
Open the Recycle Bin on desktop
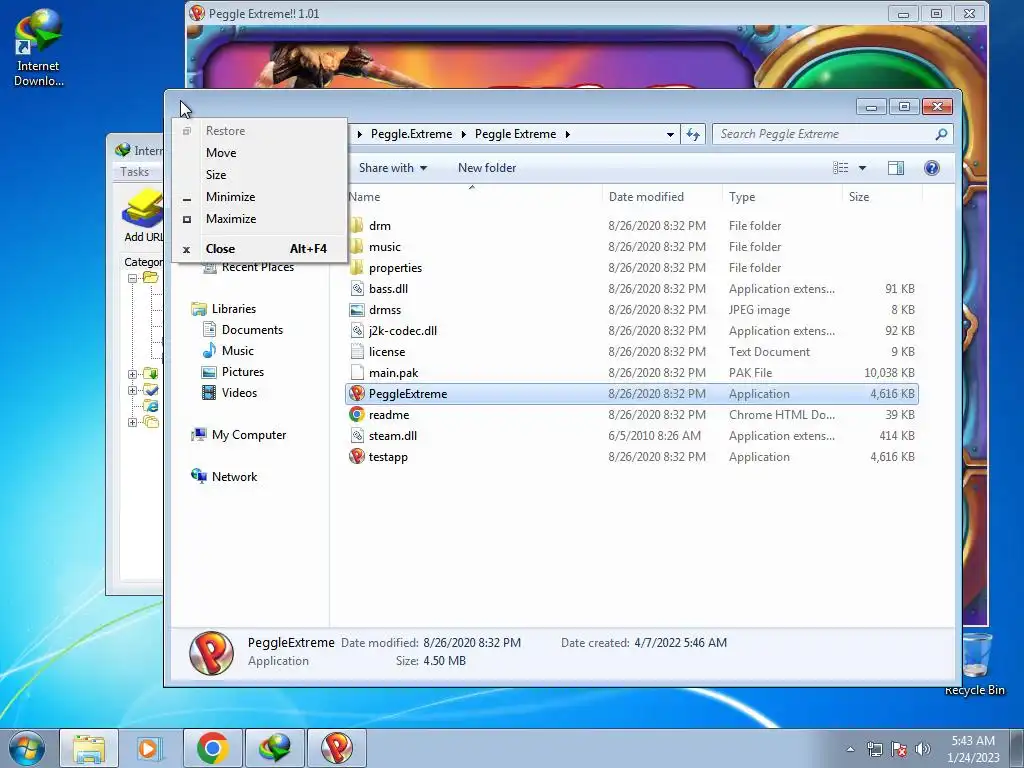(974, 664)
